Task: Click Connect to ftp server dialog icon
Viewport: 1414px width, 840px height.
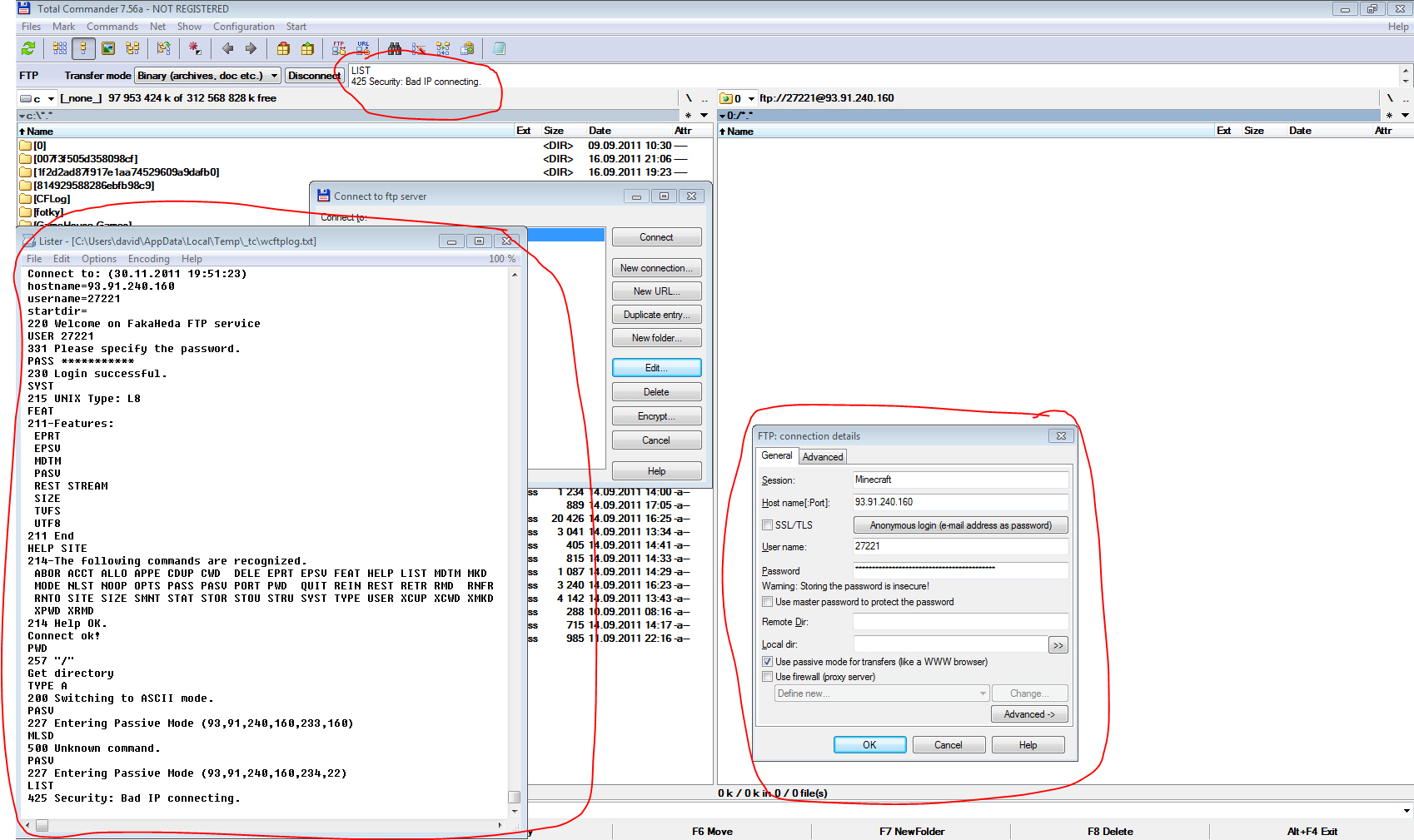Action: pos(323,196)
